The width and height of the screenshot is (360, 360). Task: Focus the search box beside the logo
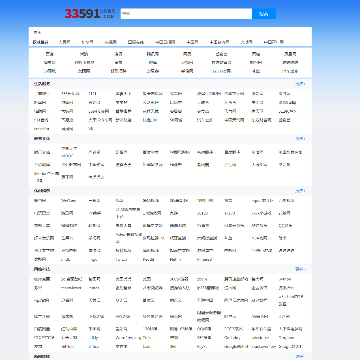coord(186,14)
